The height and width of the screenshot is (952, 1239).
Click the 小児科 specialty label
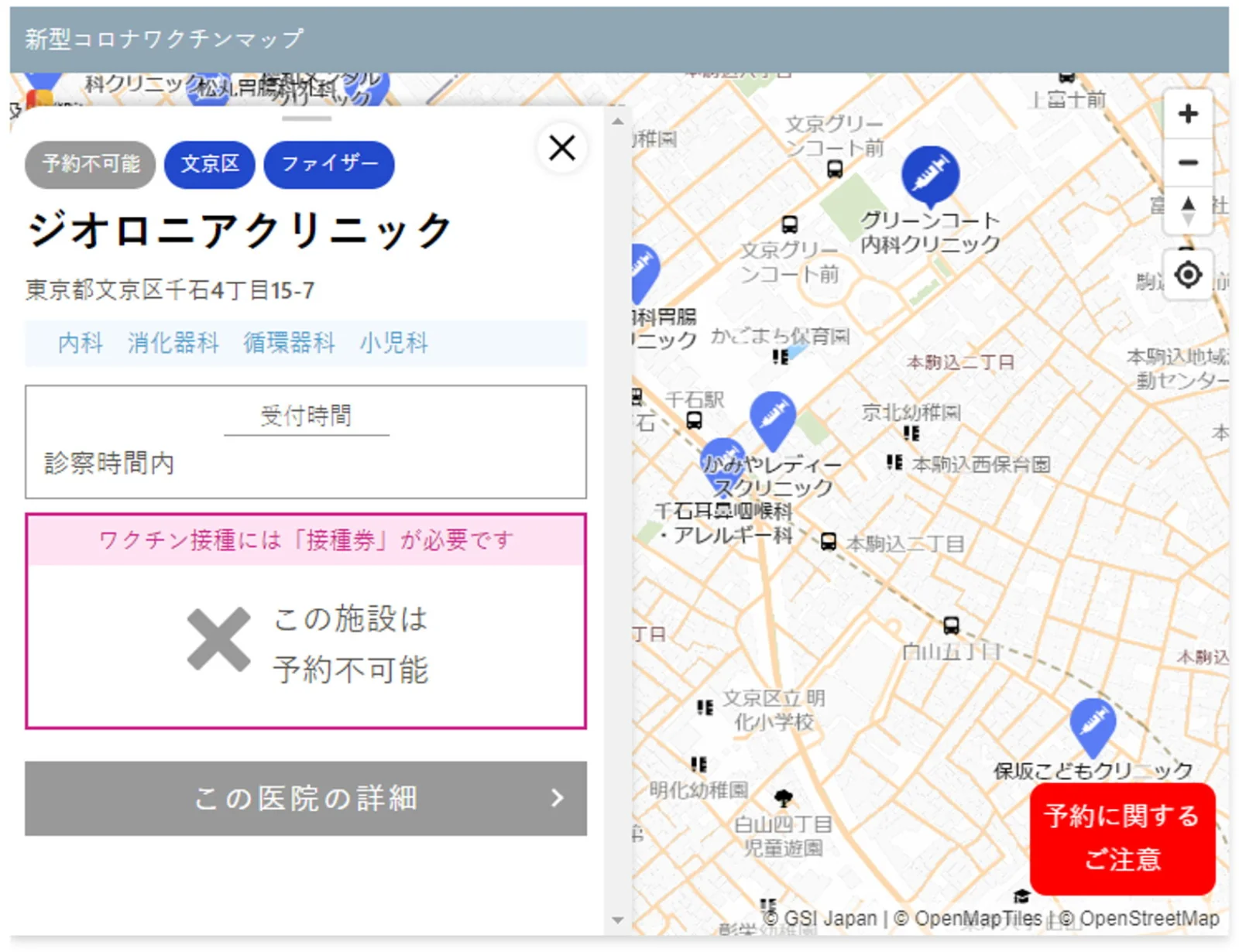394,343
